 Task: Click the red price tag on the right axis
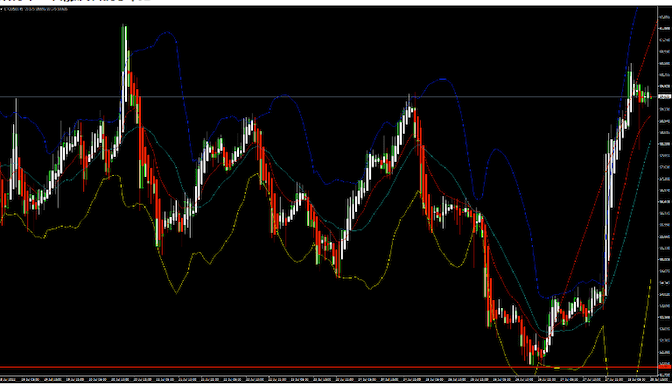point(664,367)
